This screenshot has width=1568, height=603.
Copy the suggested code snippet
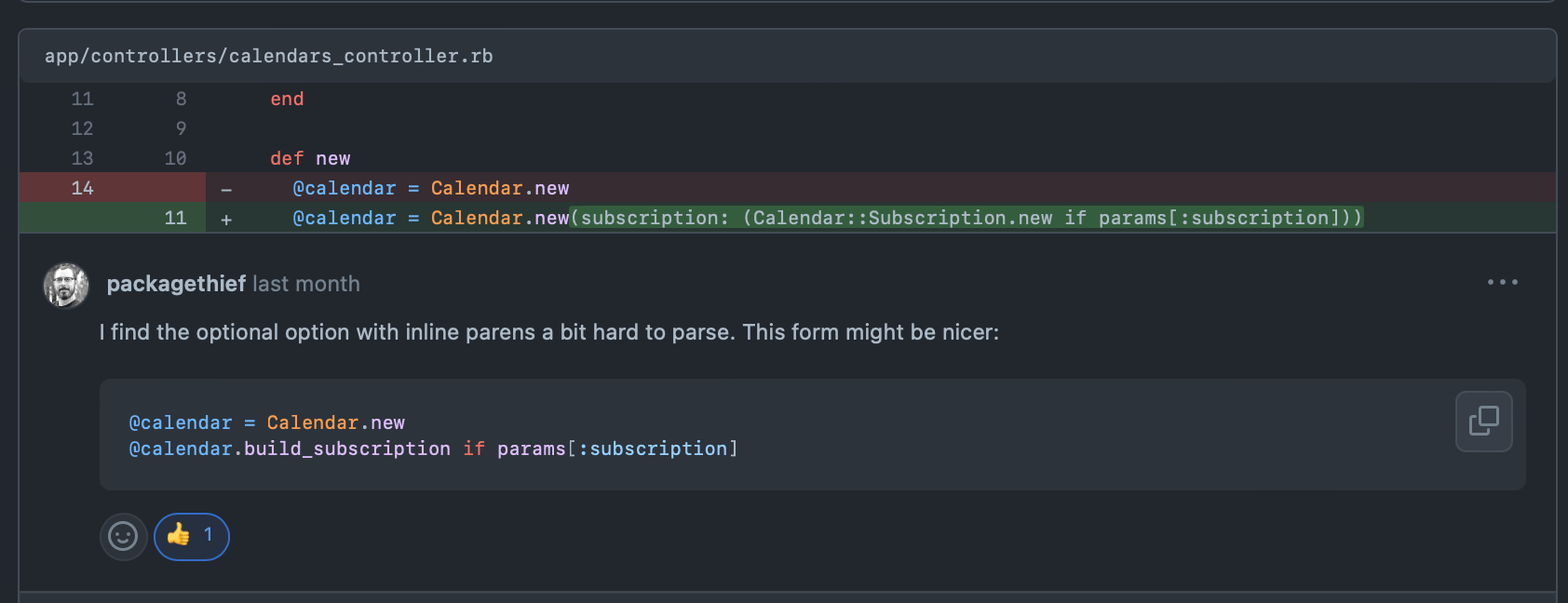tap(1483, 422)
